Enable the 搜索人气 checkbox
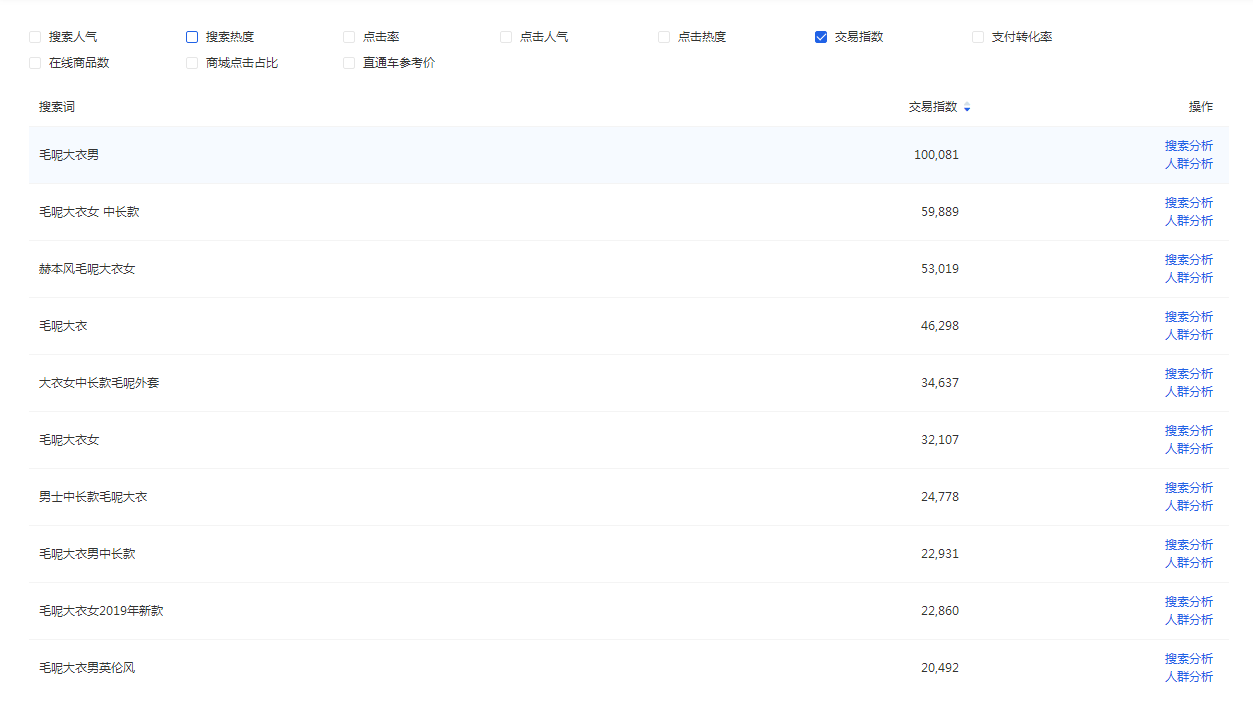This screenshot has height=718, width=1253. click(x=35, y=37)
